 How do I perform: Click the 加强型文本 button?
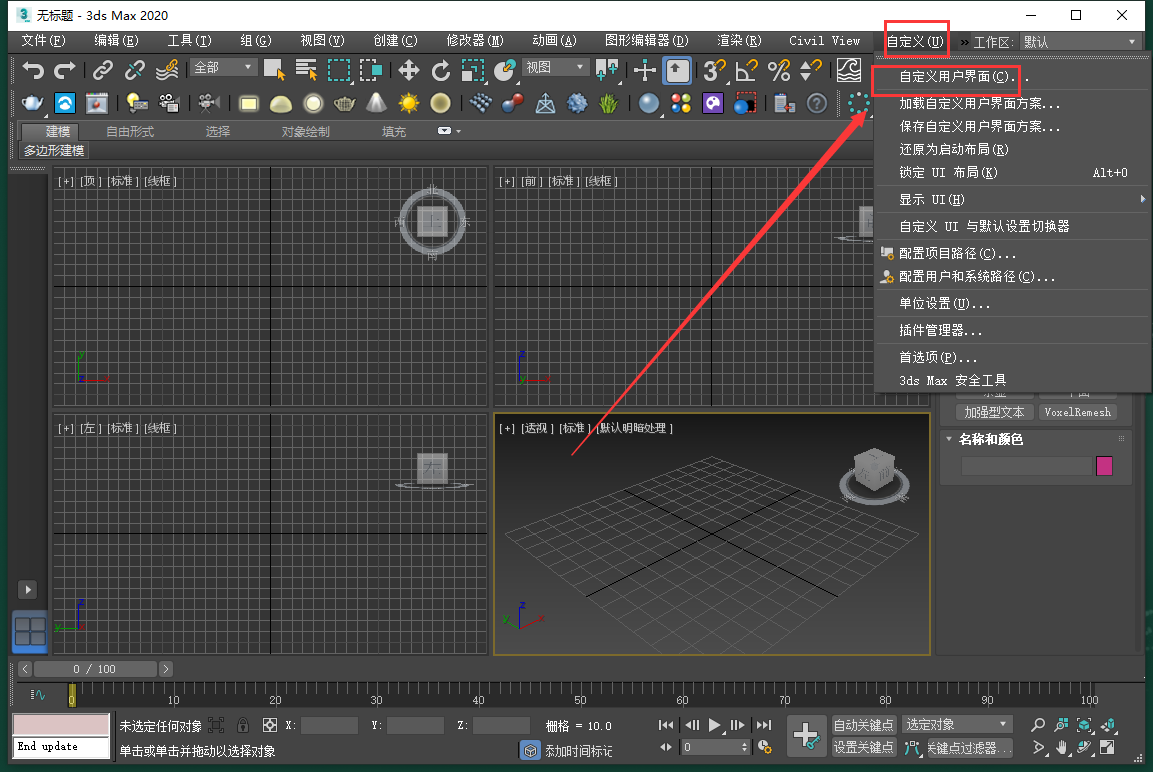[994, 412]
